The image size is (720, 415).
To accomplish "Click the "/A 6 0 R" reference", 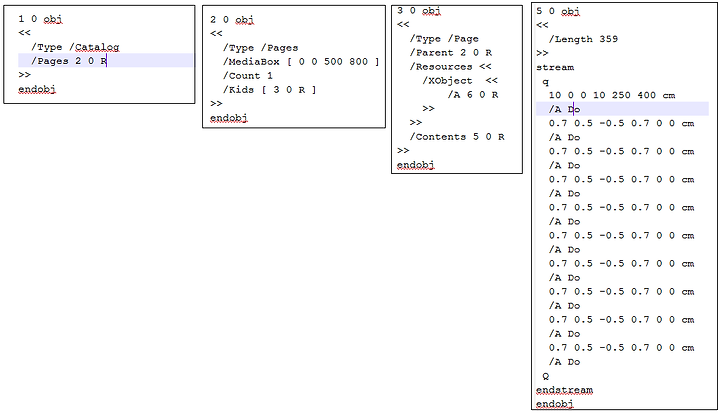I will click(x=473, y=95).
